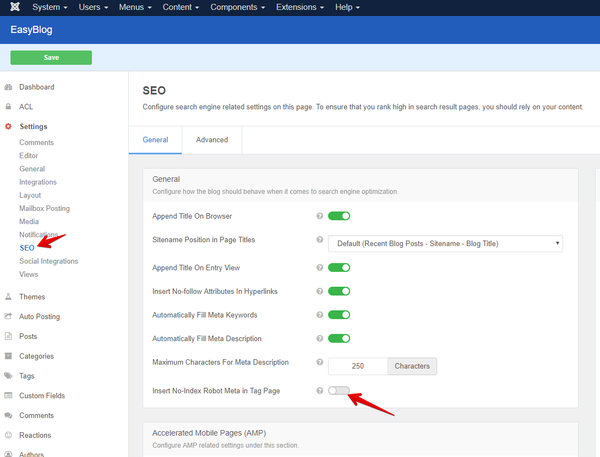
Task: Click the Comments speech bubble icon
Action: (8, 415)
